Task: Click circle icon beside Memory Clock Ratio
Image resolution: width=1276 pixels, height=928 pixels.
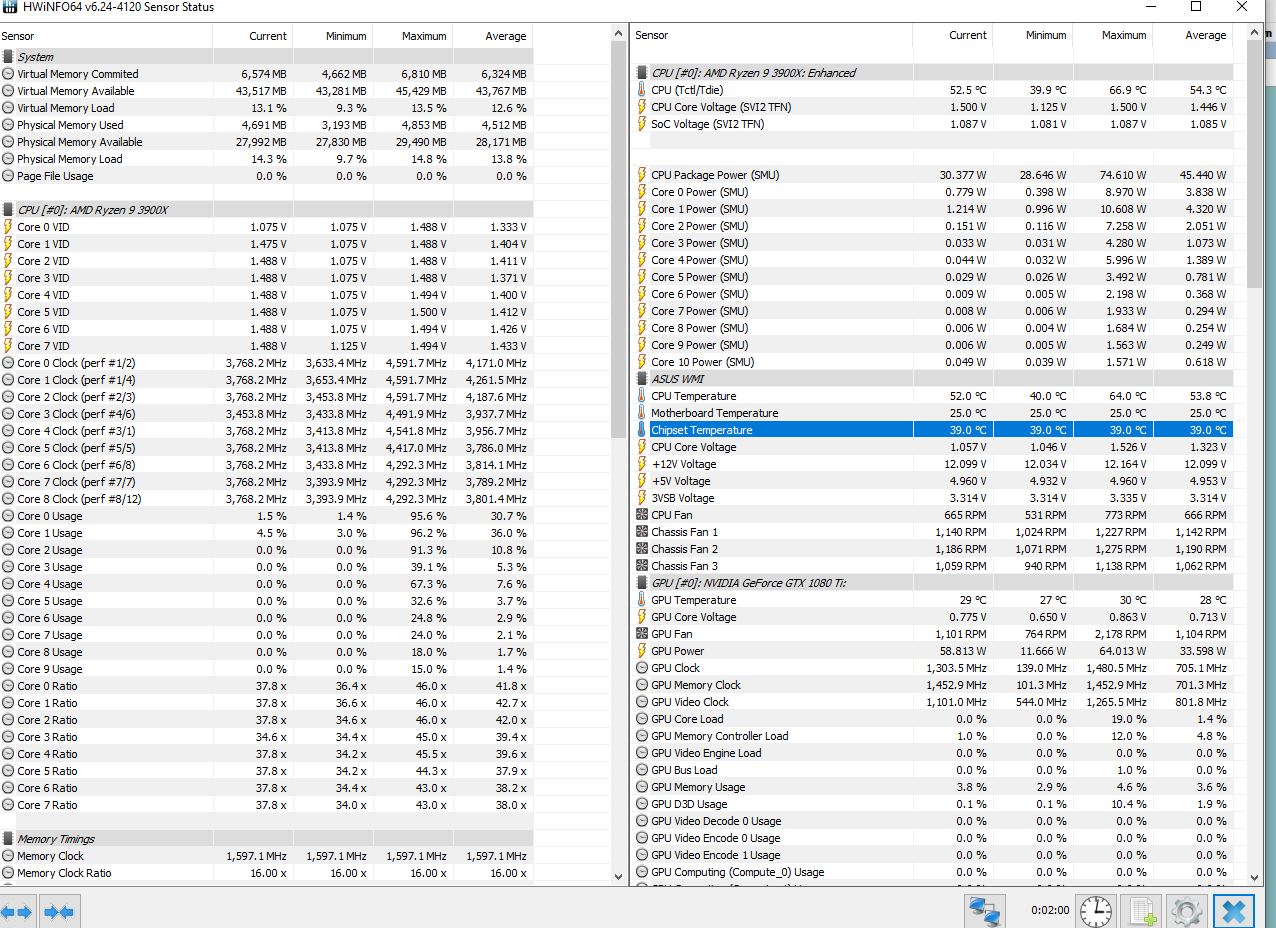Action: tap(8, 873)
